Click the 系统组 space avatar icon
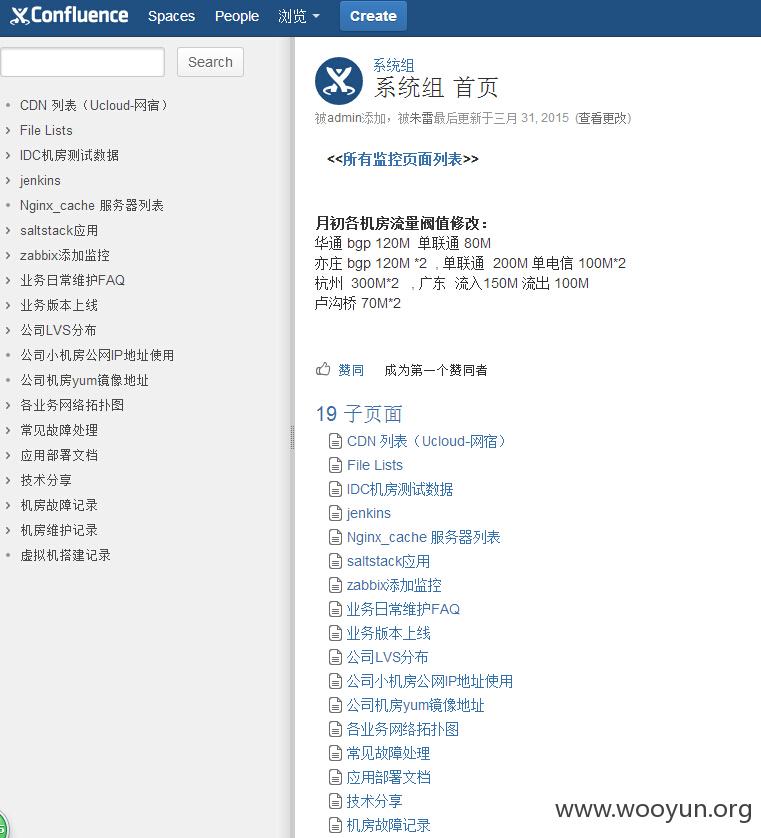761x838 pixels. click(339, 81)
